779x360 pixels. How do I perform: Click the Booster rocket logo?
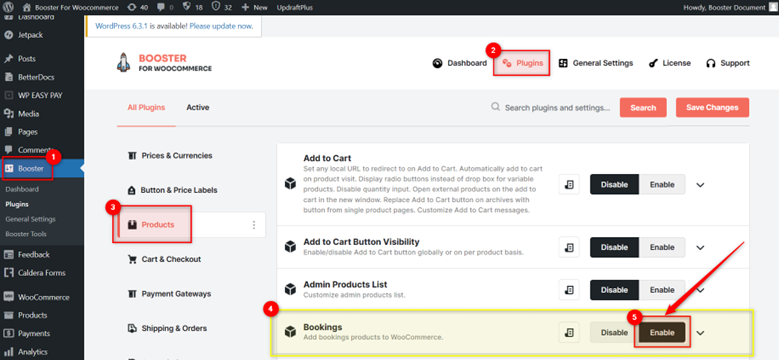pos(164,63)
